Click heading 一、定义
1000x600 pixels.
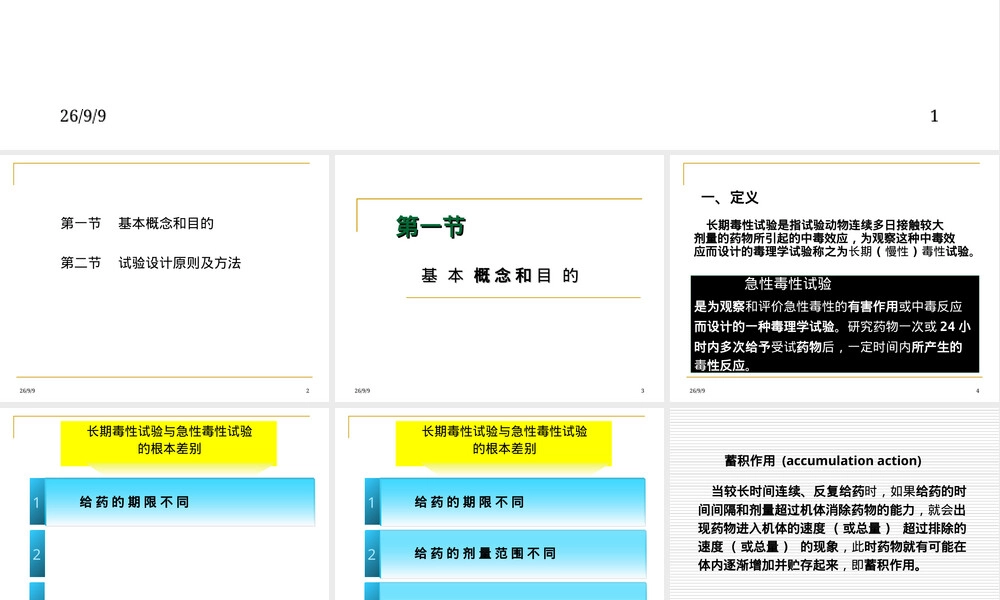click(730, 198)
